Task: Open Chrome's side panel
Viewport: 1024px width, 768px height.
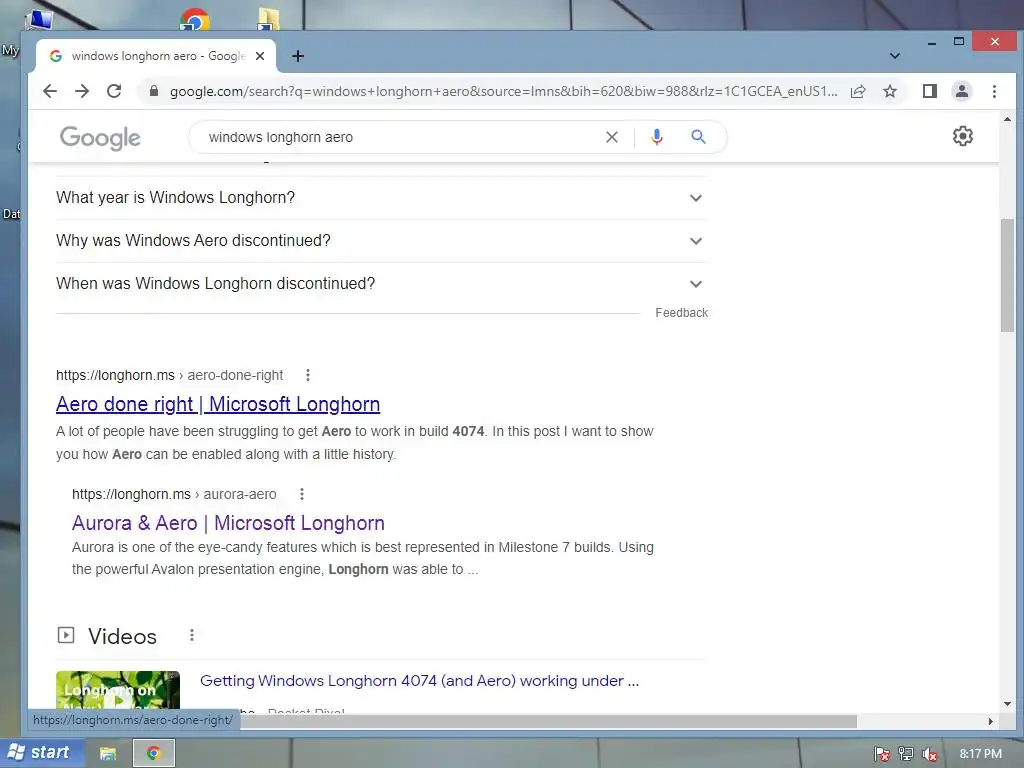Action: pos(930,91)
